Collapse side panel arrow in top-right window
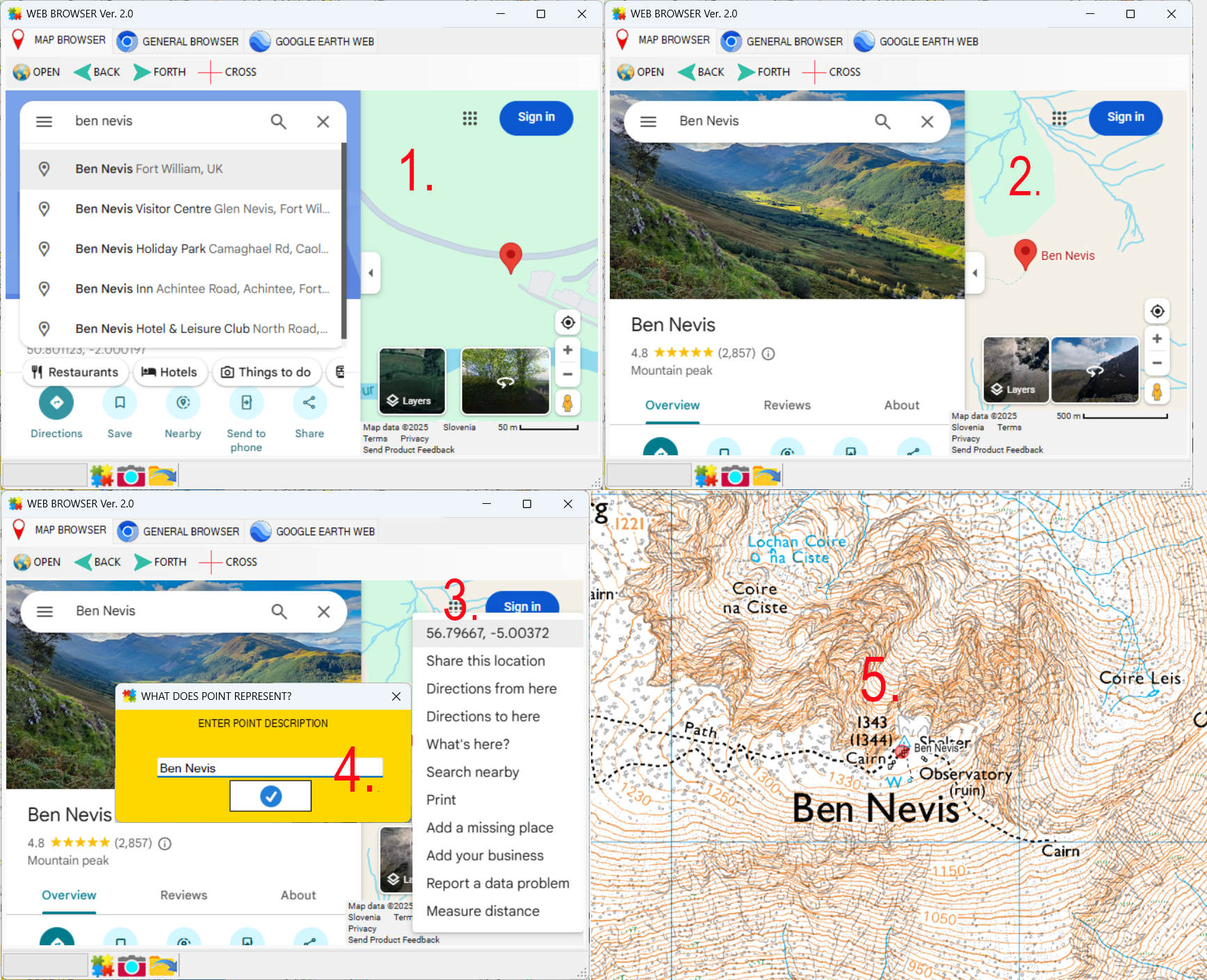Screen dimensions: 1207x980 975,272
